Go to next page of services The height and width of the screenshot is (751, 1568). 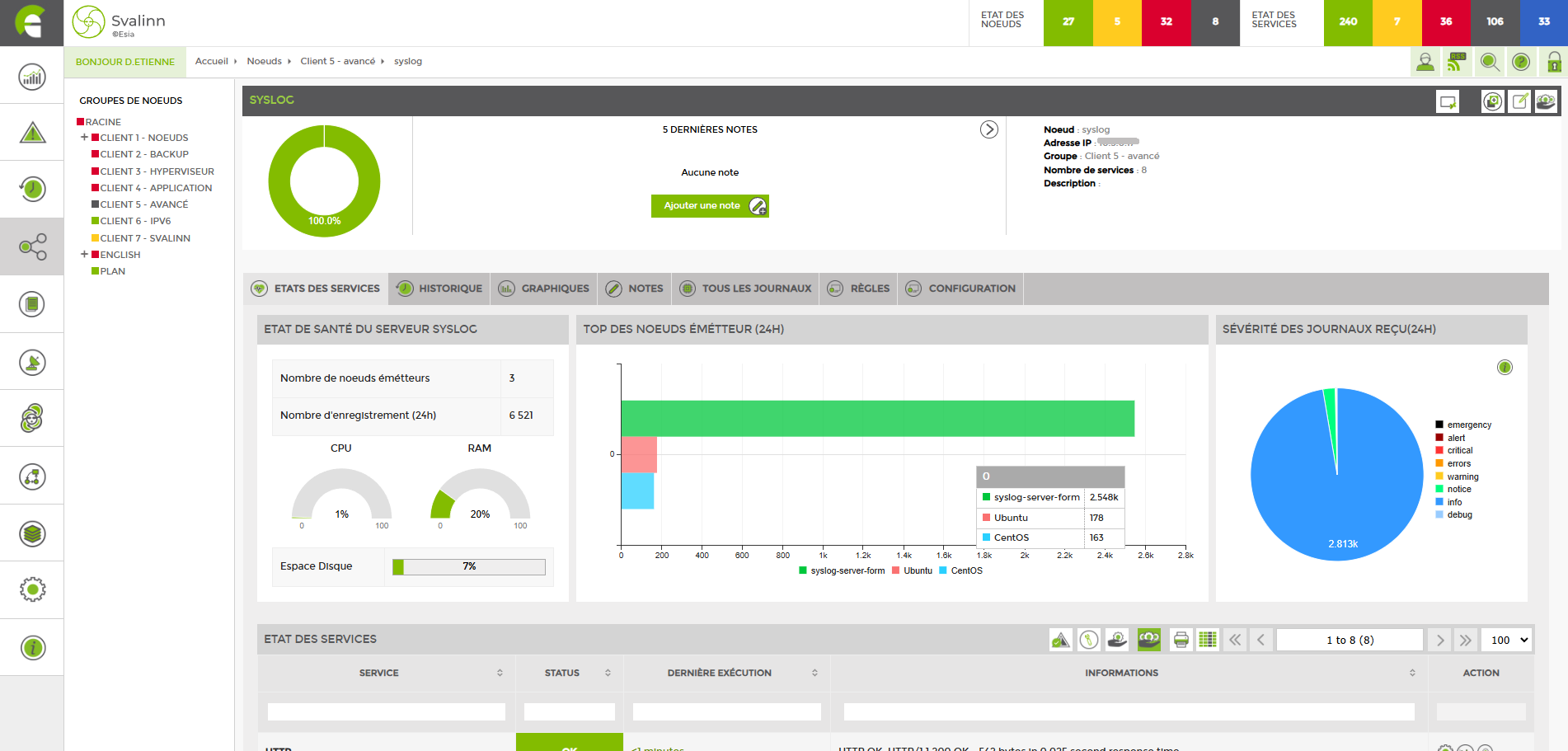pos(1440,640)
